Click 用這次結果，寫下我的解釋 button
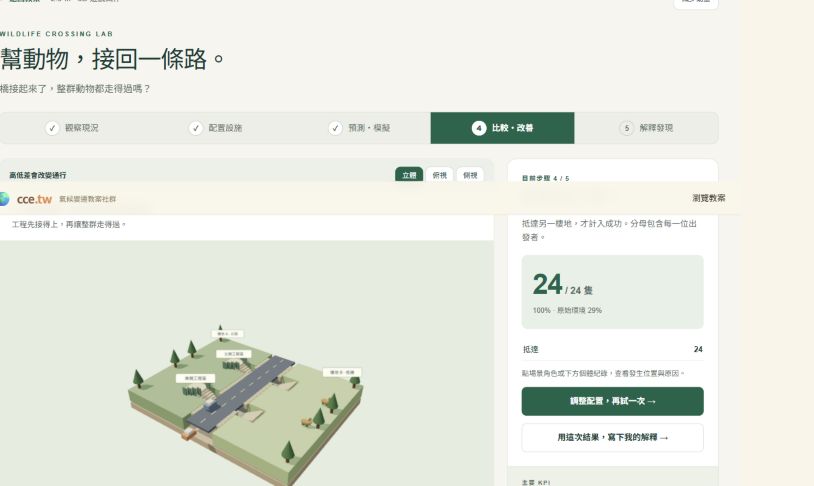 [613, 438]
